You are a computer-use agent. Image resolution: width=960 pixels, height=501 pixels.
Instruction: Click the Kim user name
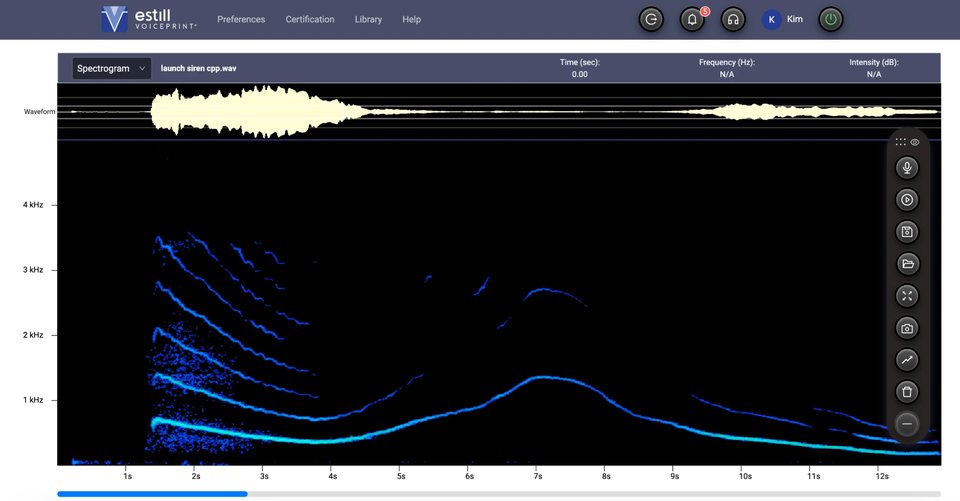[795, 19]
